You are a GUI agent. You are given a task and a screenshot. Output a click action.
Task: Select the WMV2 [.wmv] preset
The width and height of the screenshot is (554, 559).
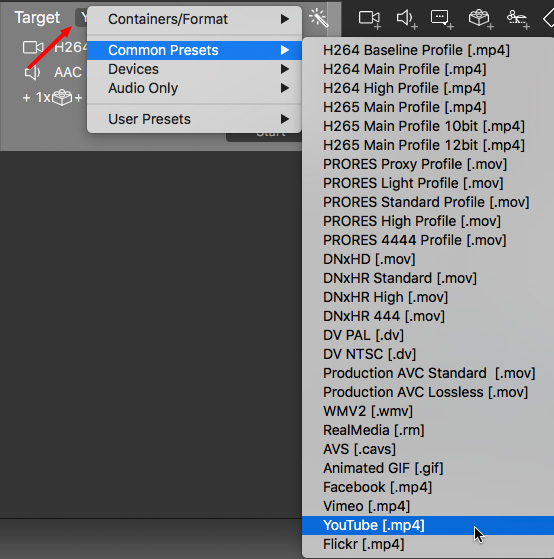tap(428, 411)
